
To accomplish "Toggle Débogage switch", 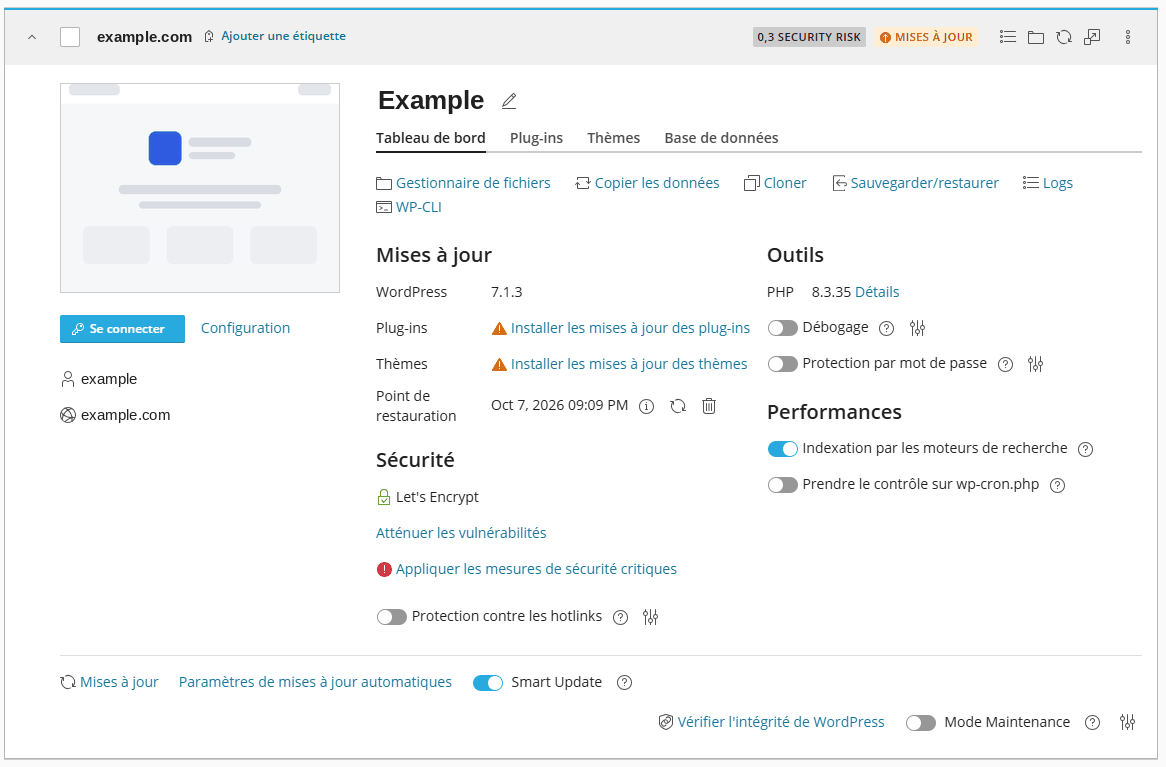I will (782, 328).
